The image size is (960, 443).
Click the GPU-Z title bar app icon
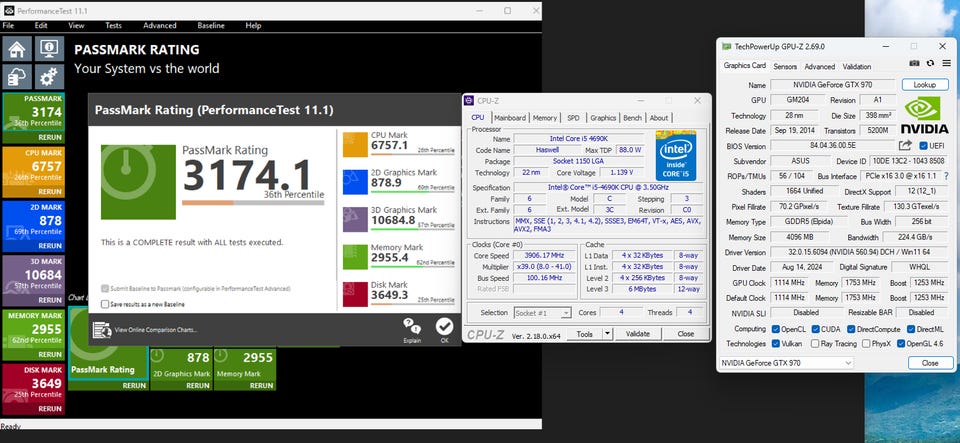click(726, 46)
